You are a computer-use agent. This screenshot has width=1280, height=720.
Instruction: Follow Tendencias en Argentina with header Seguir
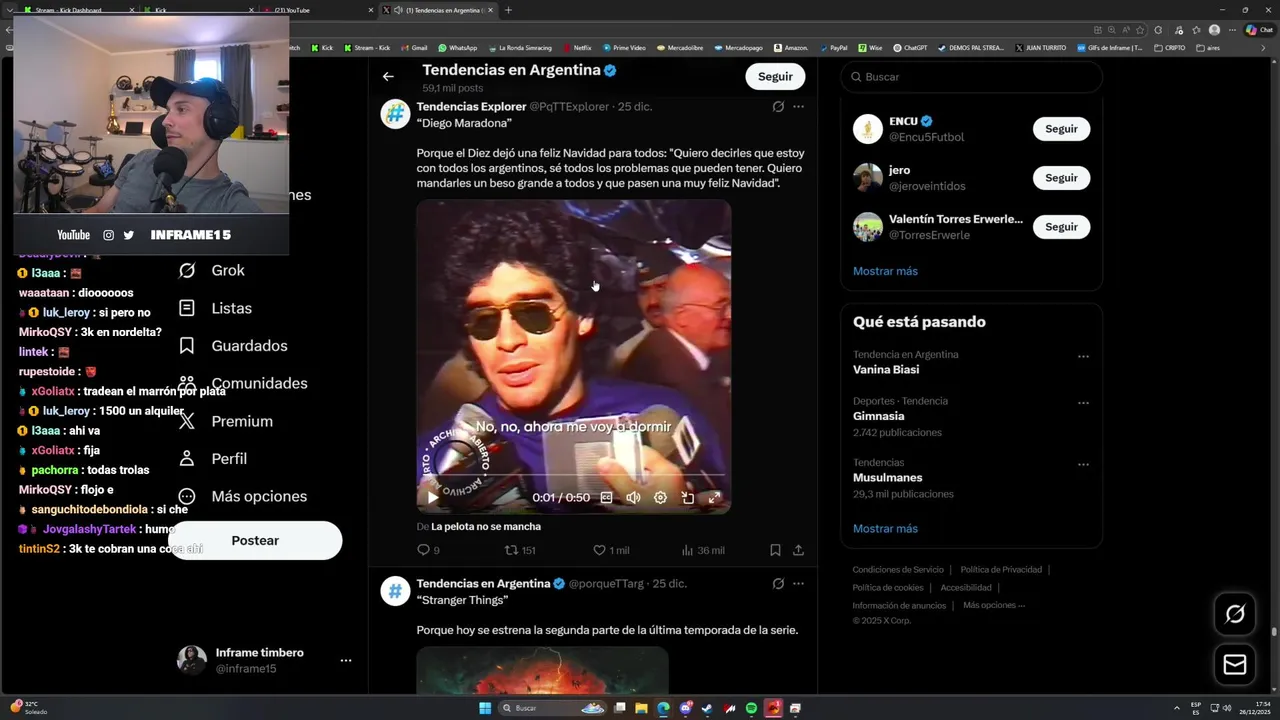775,76
